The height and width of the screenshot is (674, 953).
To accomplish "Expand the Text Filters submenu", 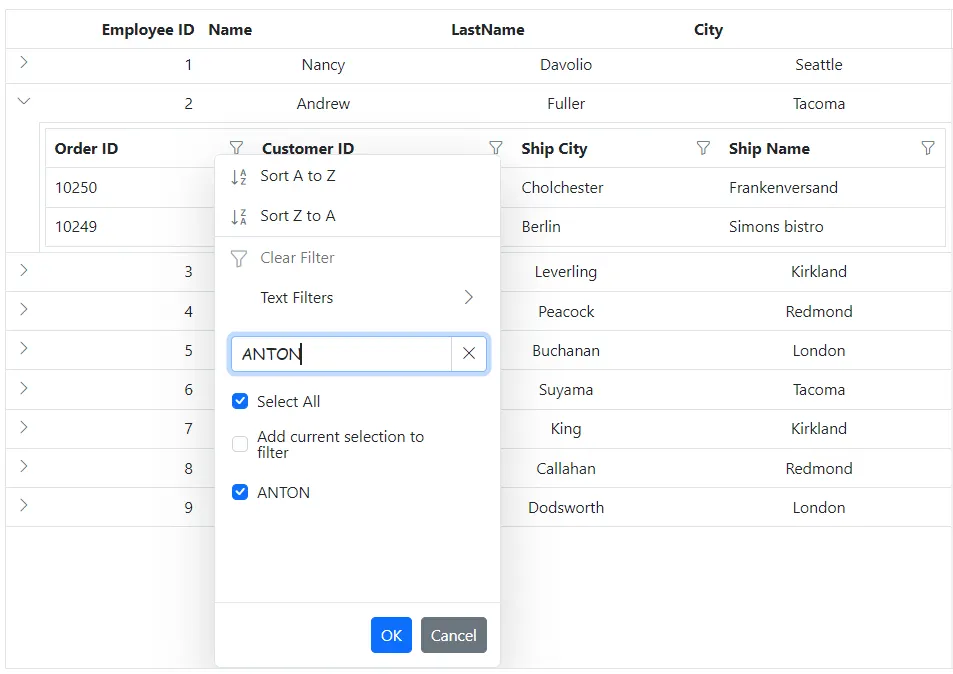I will [467, 297].
